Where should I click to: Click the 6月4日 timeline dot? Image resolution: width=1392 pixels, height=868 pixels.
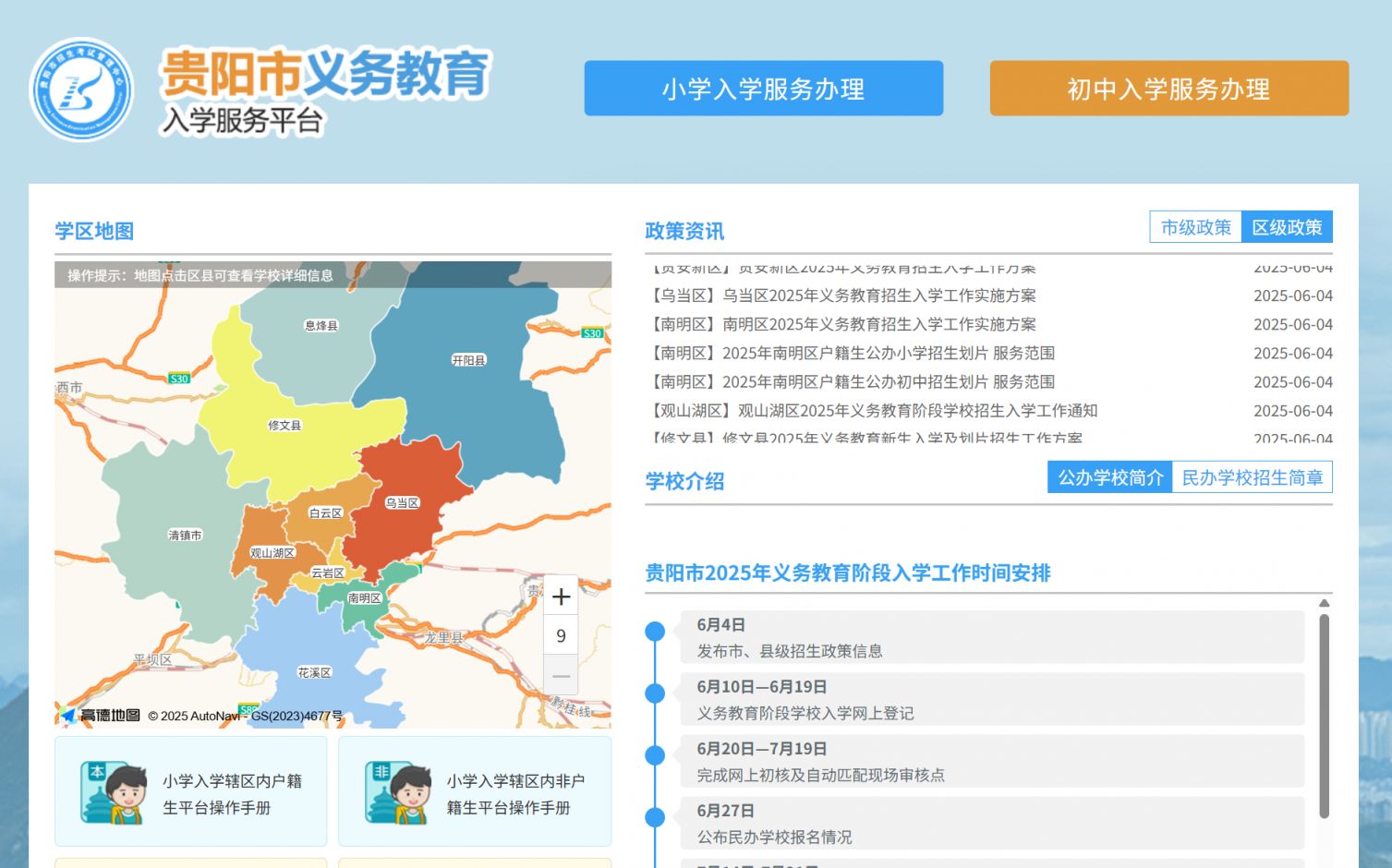pyautogui.click(x=655, y=632)
